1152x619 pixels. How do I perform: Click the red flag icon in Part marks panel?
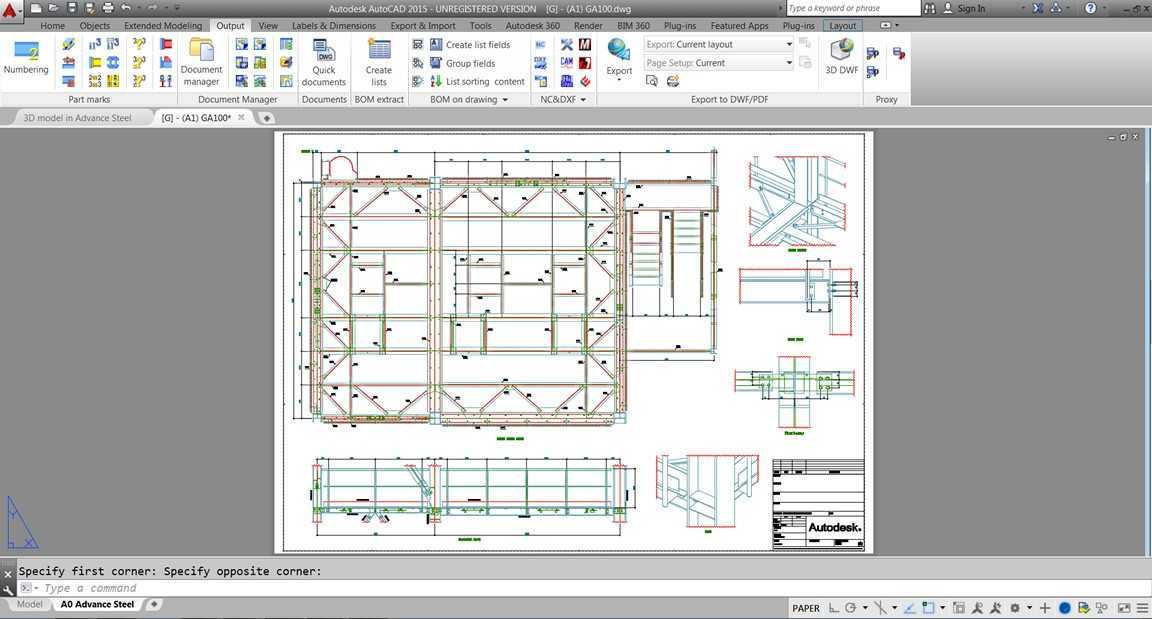pyautogui.click(x=166, y=45)
